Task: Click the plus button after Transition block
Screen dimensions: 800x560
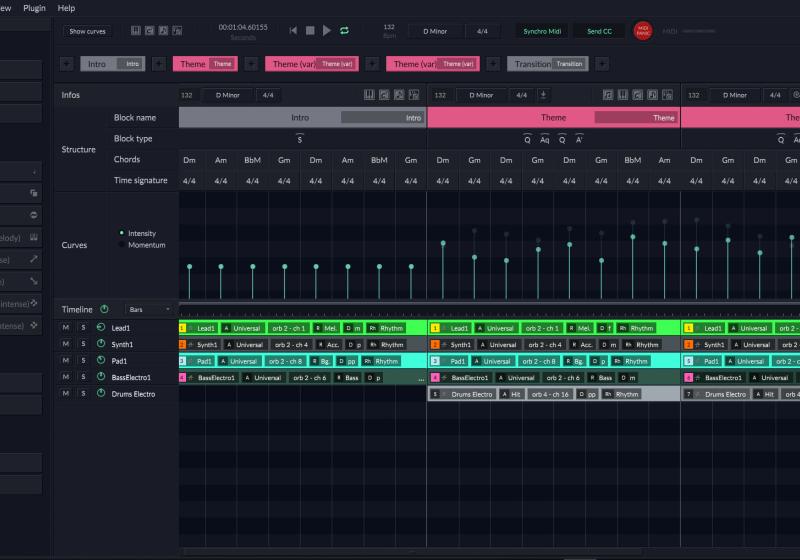Action: (602, 64)
